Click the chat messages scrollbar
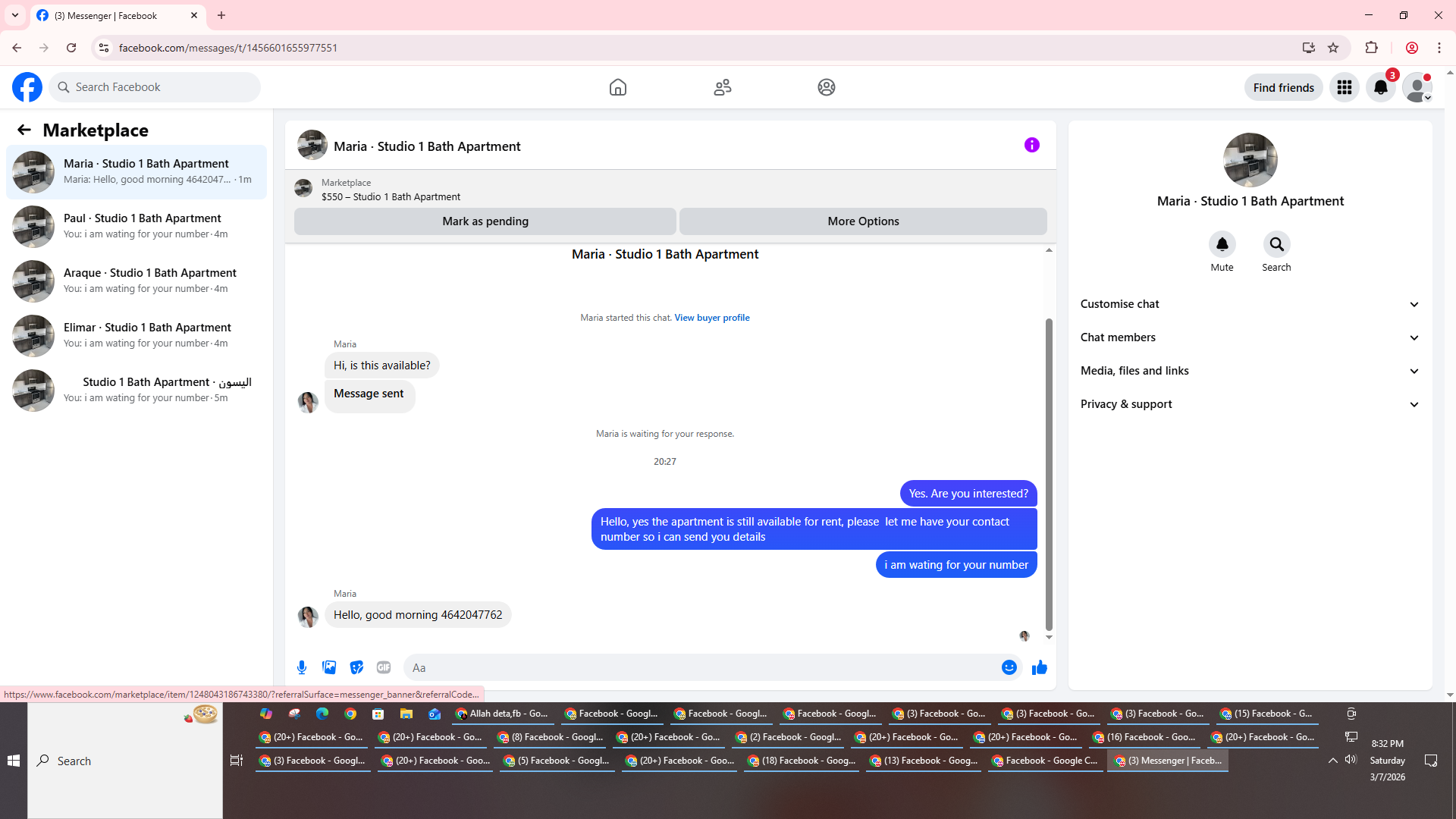This screenshot has width=1456, height=819. click(1049, 474)
